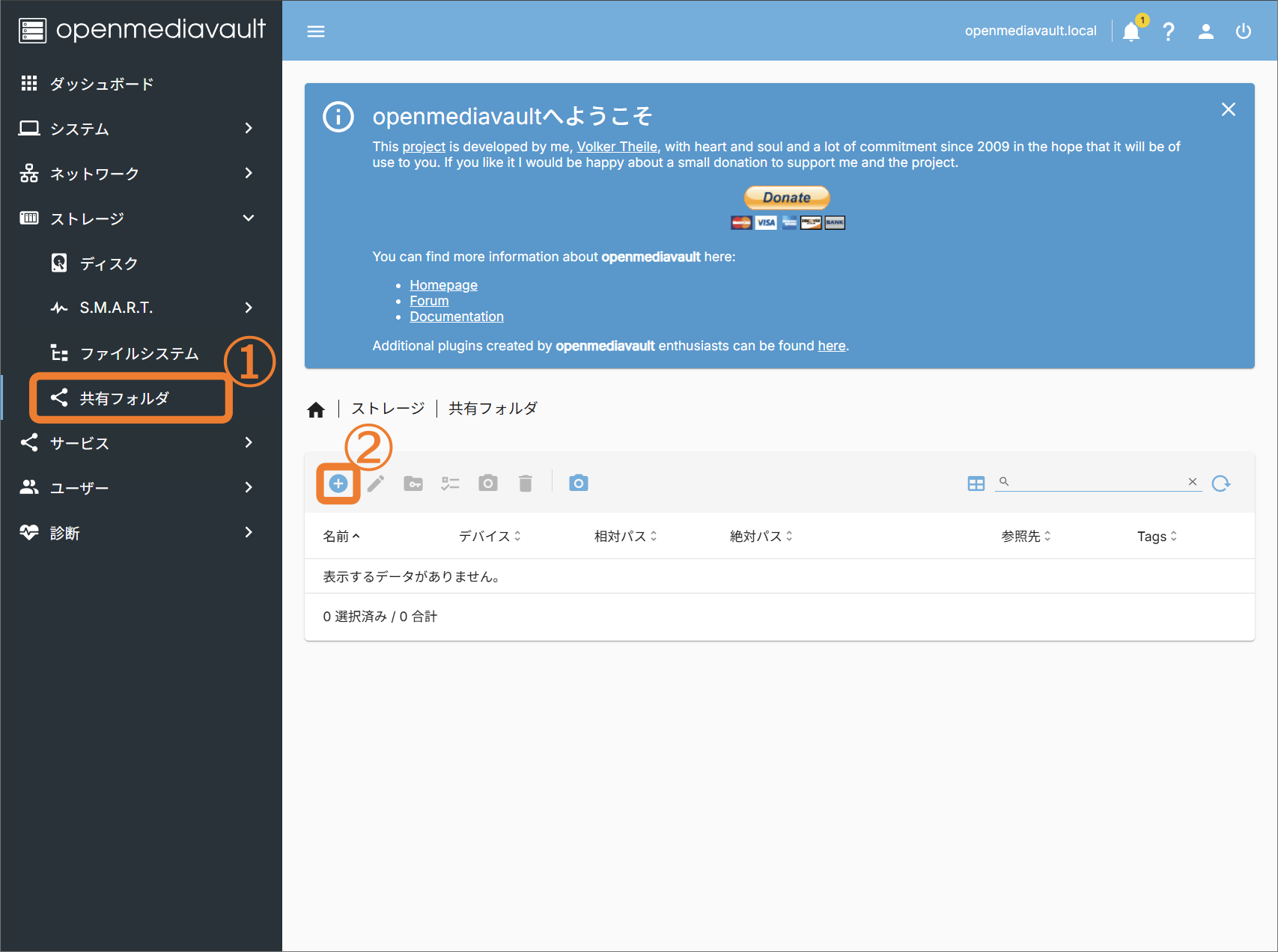Click the search input field

click(x=1098, y=482)
